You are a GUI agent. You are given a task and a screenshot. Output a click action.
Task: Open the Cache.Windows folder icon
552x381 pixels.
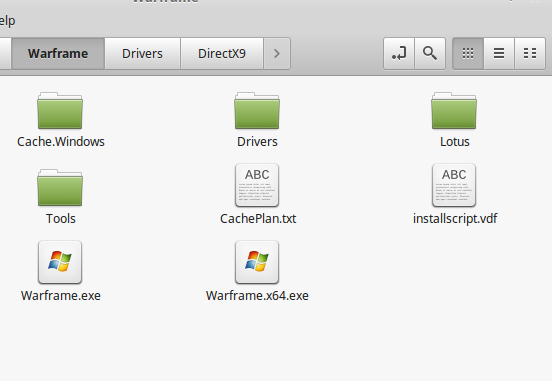(60, 111)
